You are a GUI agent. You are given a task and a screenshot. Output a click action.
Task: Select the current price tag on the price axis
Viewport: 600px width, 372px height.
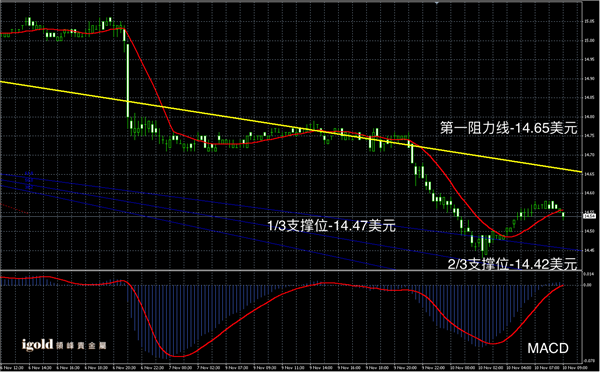(x=588, y=216)
